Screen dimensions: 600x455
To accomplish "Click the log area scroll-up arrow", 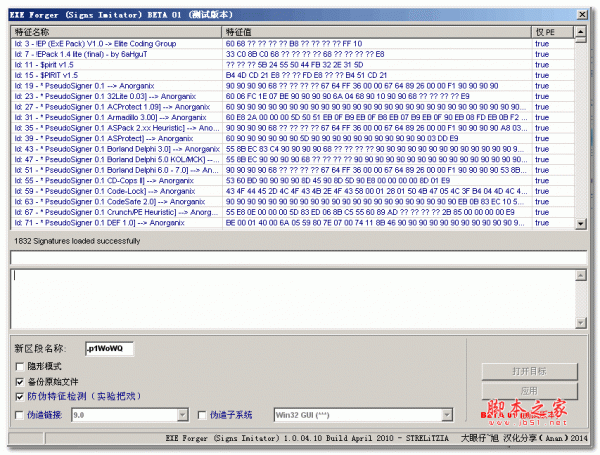I will pyautogui.click(x=580, y=275).
